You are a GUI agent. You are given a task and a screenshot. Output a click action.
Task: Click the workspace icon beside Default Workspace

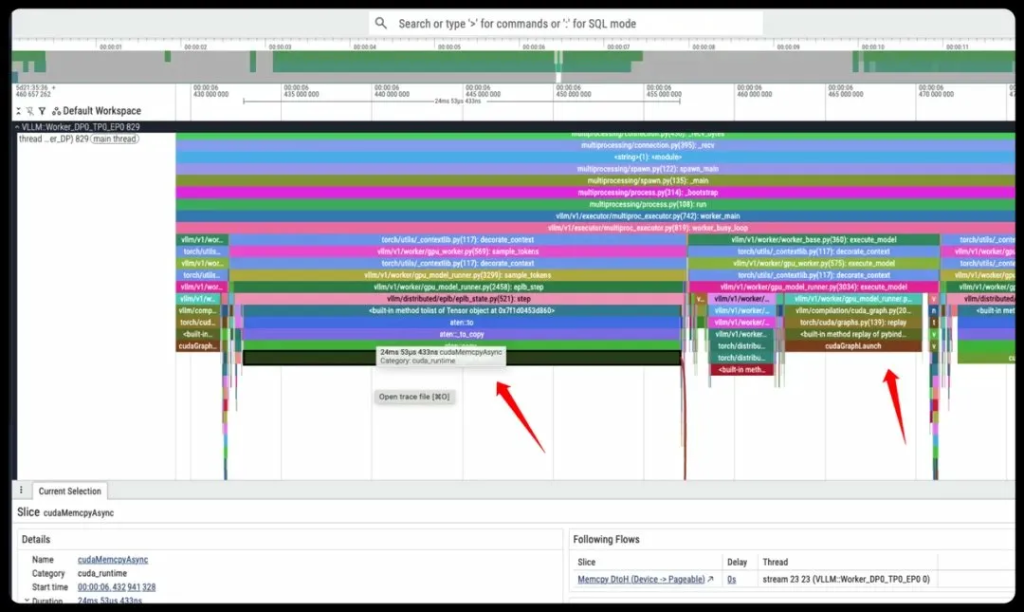pyautogui.click(x=56, y=111)
